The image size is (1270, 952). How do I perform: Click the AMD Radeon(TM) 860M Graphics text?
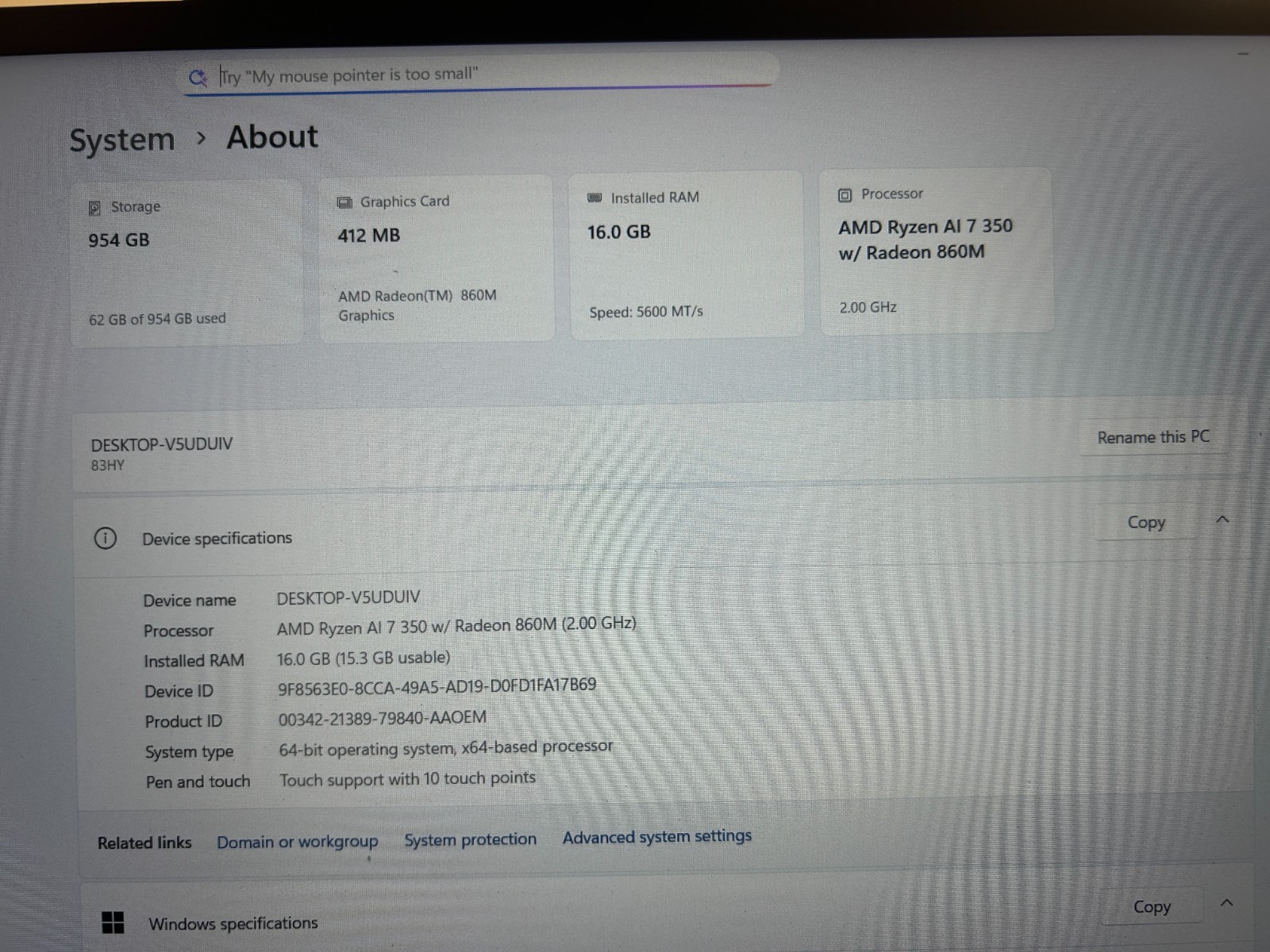[418, 305]
